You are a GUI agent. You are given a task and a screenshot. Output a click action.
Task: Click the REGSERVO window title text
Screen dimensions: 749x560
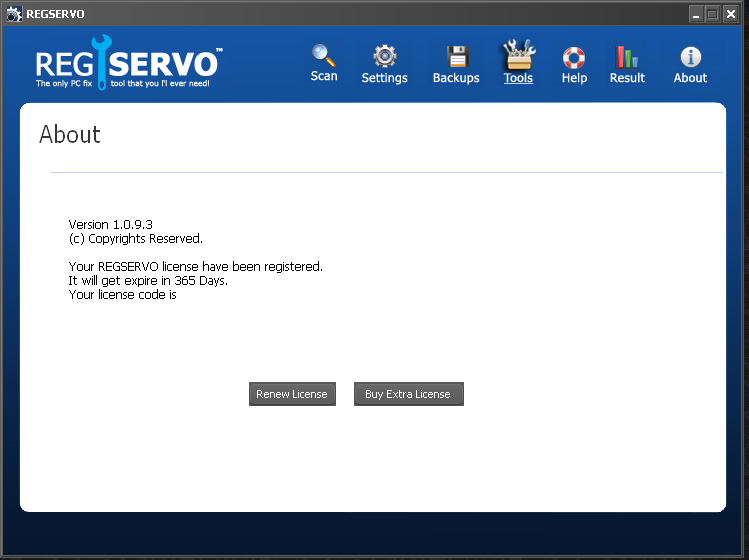[x=55, y=14]
